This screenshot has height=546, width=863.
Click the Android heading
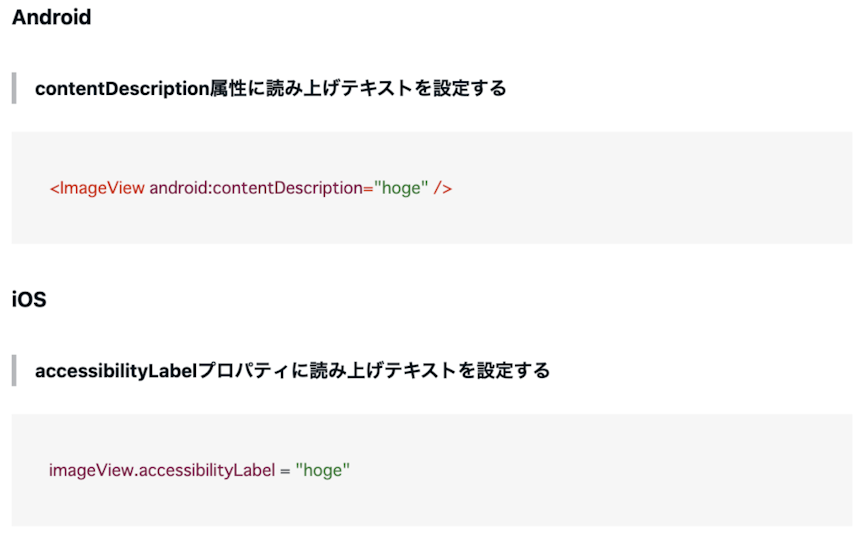[x=52, y=17]
